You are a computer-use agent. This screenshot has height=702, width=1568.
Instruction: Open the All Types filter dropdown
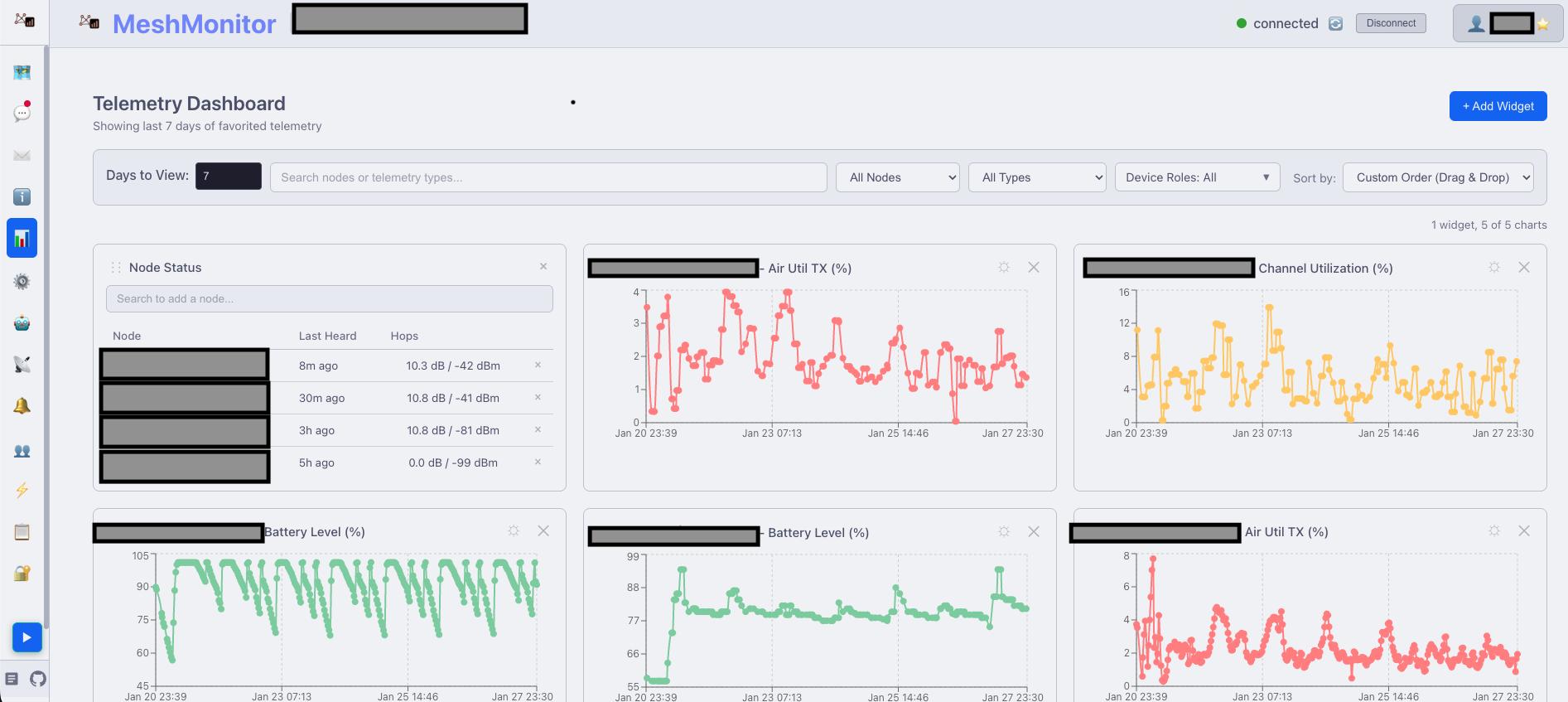[1037, 177]
